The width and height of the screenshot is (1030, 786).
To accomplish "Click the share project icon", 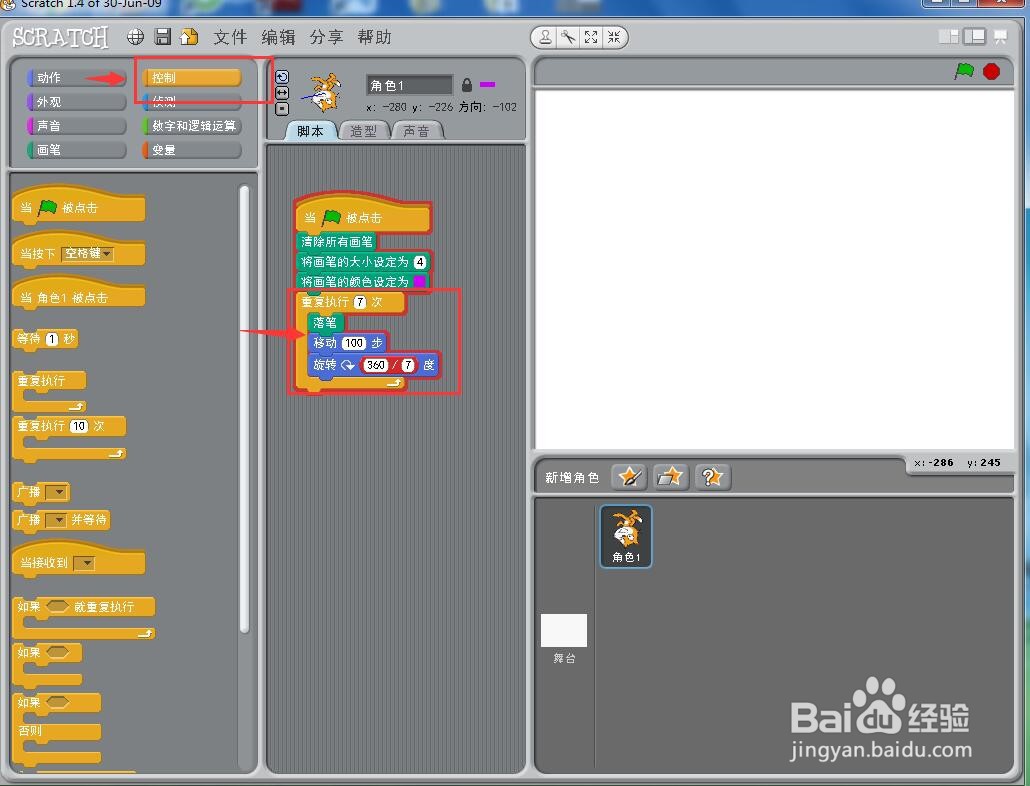I will click(x=189, y=37).
